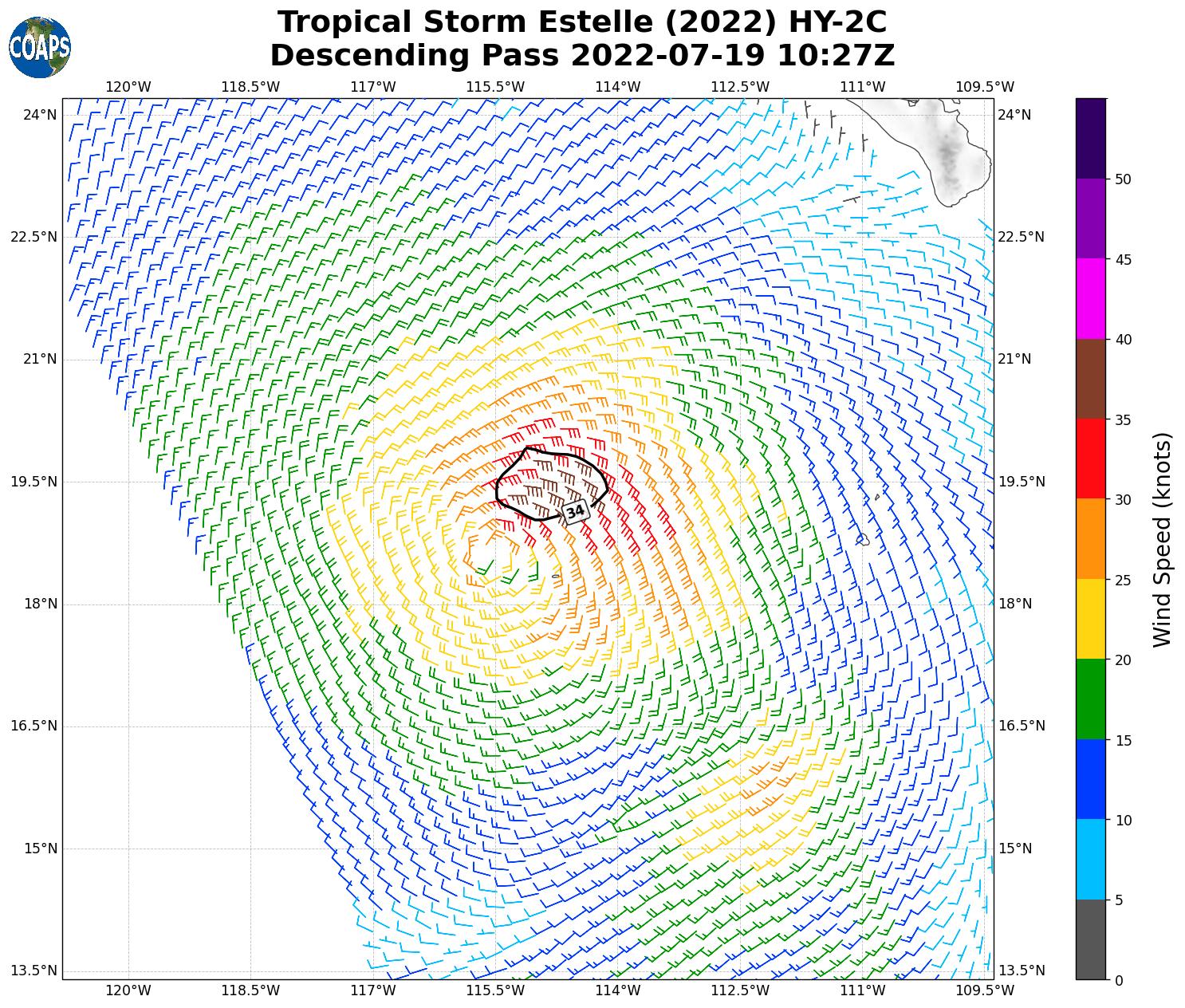This screenshot has width=1185, height=1008.
Task: Click the 18°N label on right axis
Action: [x=1015, y=604]
